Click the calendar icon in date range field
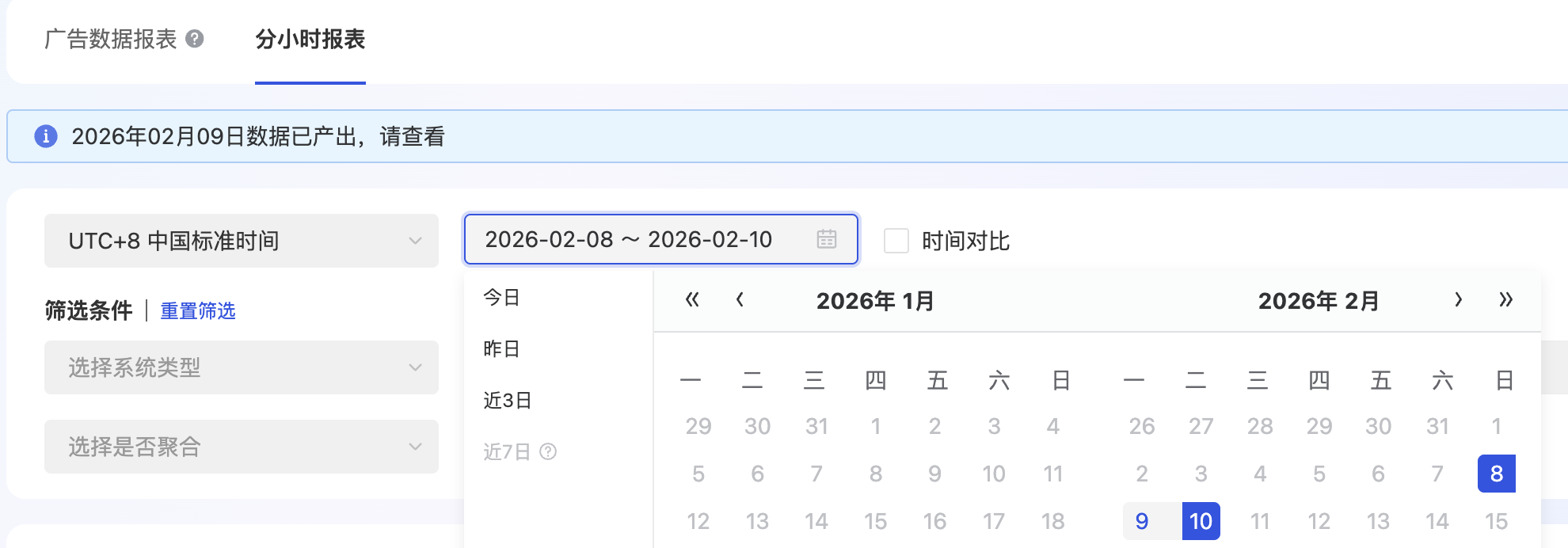The width and height of the screenshot is (1568, 548). point(826,239)
